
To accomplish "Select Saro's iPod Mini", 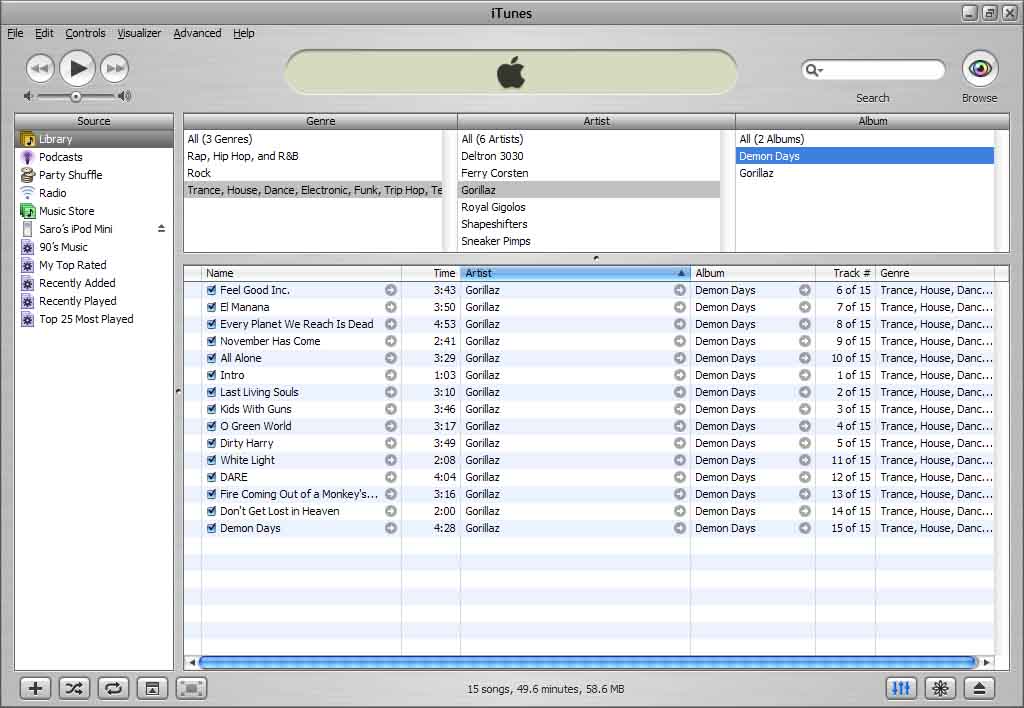I will 76,229.
